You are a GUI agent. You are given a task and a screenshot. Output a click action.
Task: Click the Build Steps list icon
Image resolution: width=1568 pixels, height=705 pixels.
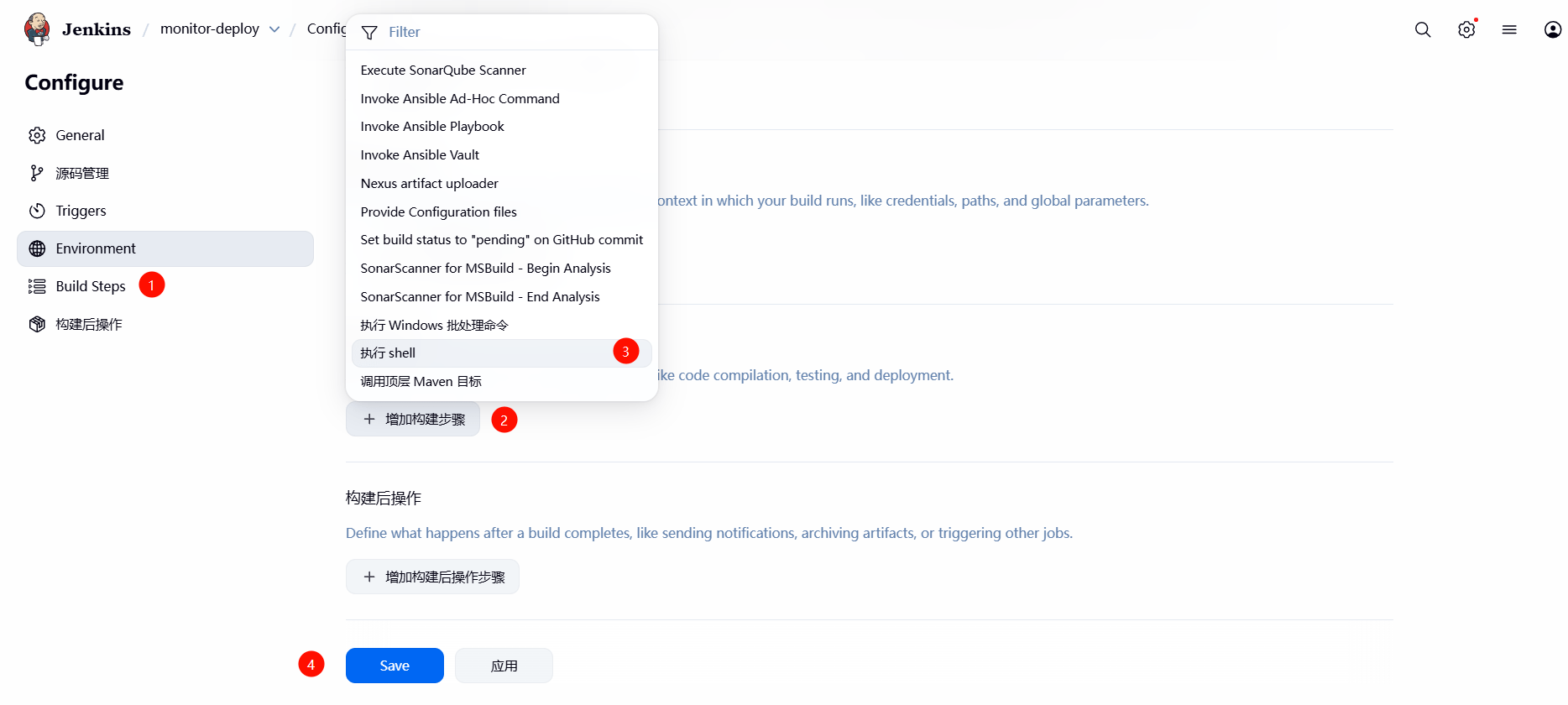coord(37,286)
